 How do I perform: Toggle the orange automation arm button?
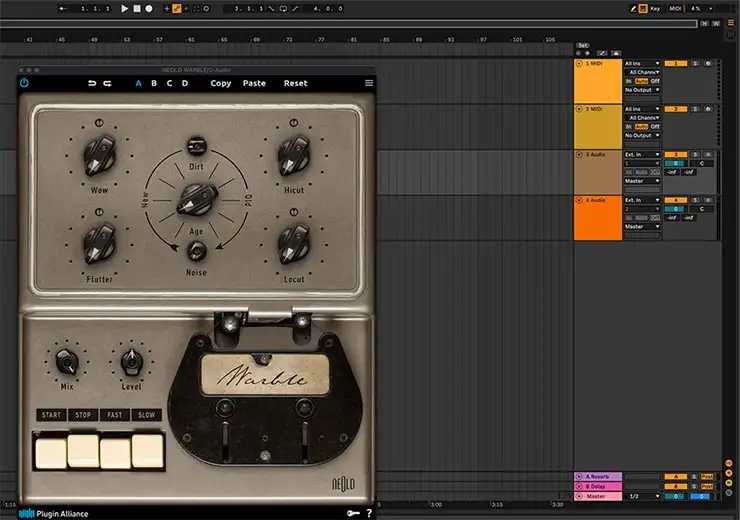[177, 8]
